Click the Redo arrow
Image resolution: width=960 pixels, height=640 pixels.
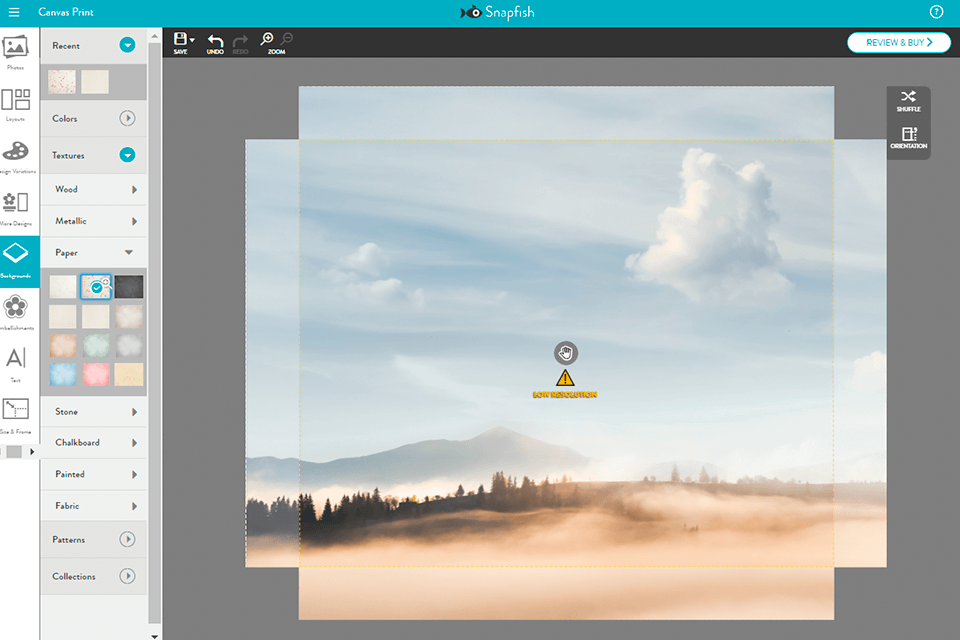coord(241,43)
